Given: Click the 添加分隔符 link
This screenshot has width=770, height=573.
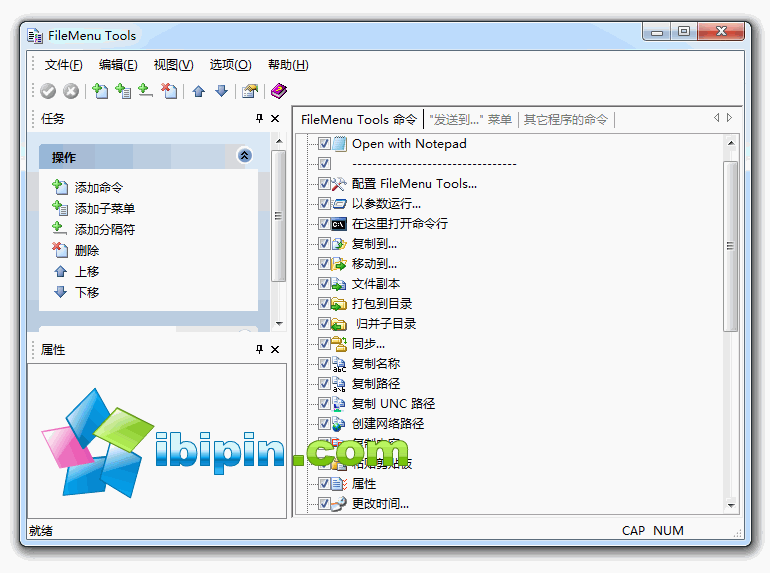Looking at the screenshot, I should [x=105, y=230].
